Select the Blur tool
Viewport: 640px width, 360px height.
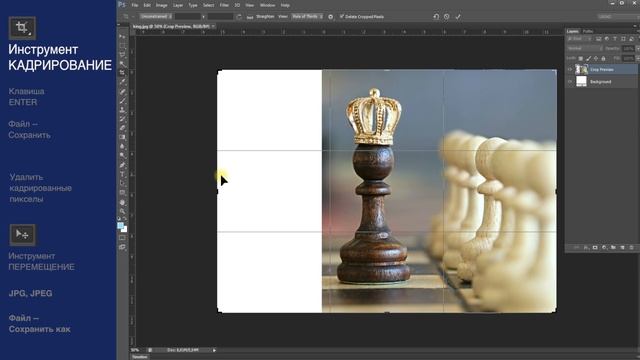click(122, 147)
